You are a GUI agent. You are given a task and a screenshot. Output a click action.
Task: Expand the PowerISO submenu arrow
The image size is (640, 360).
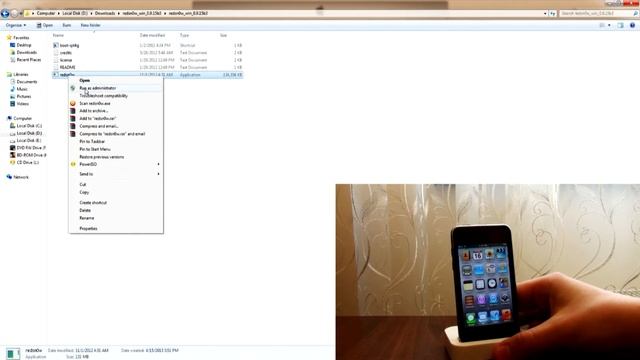point(158,164)
